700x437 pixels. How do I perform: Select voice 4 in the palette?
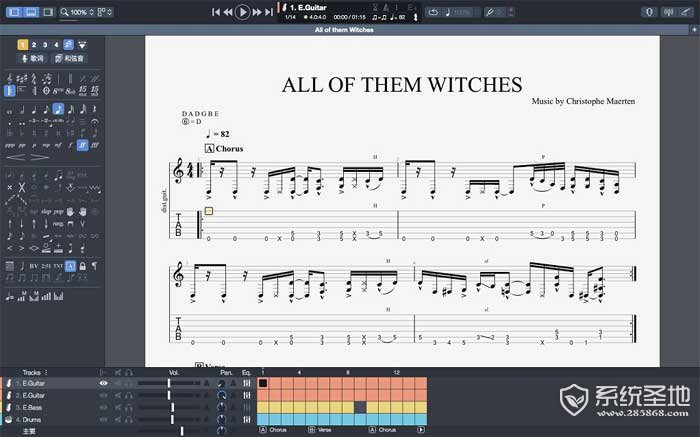coord(56,45)
